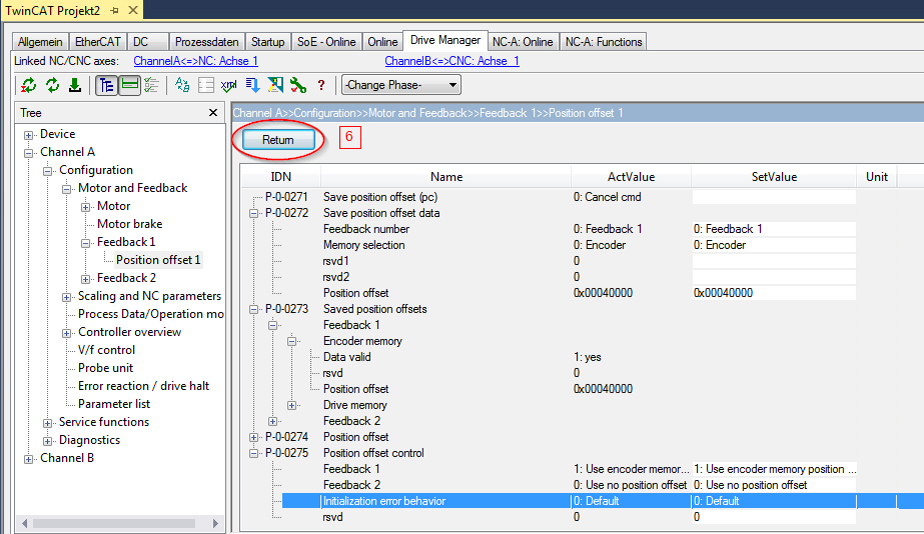Switch to the NC-A: Functions tab
The image size is (924, 534).
click(603, 42)
